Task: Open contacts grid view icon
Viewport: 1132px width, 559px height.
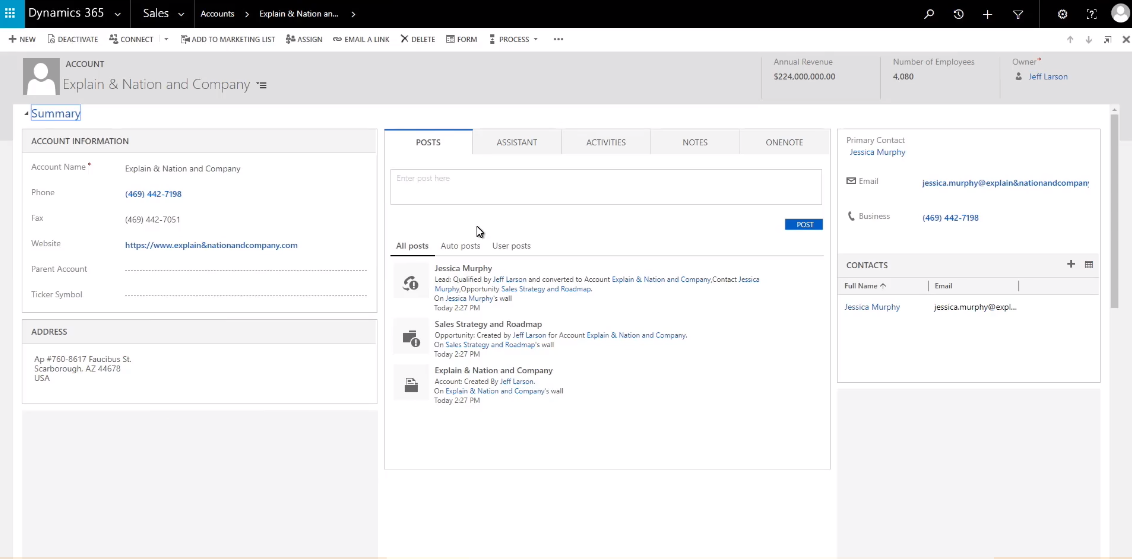Action: tap(1089, 264)
